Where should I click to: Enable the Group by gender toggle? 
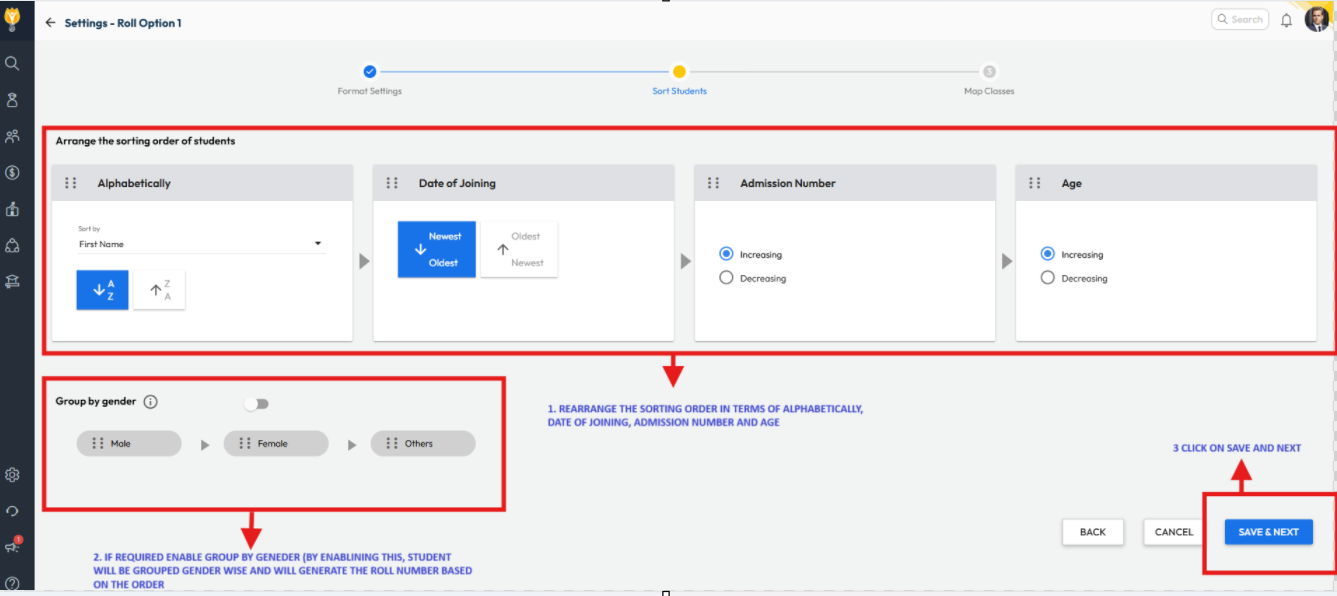(x=257, y=404)
